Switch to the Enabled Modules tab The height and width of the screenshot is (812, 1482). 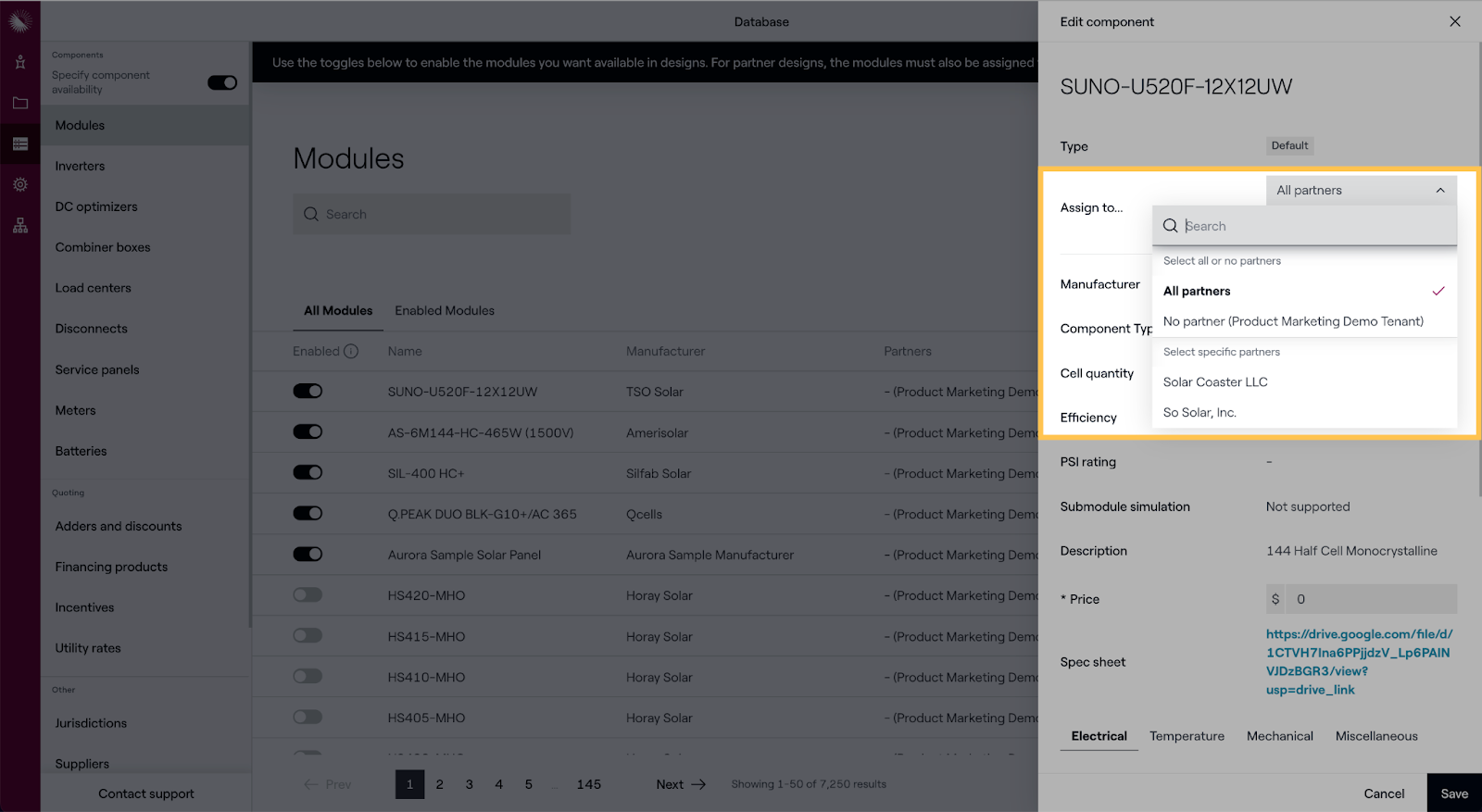[445, 310]
